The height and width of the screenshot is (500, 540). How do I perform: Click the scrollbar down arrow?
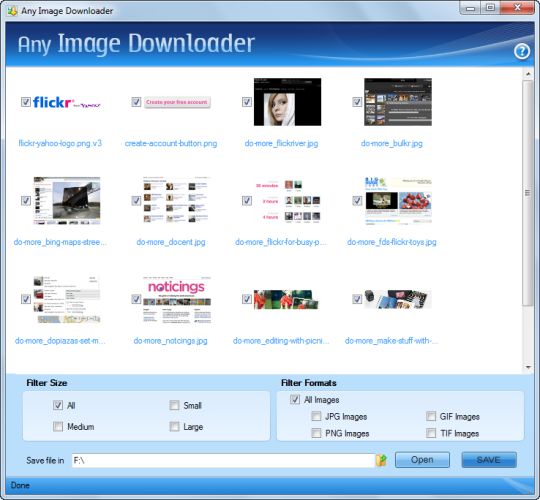(x=528, y=367)
